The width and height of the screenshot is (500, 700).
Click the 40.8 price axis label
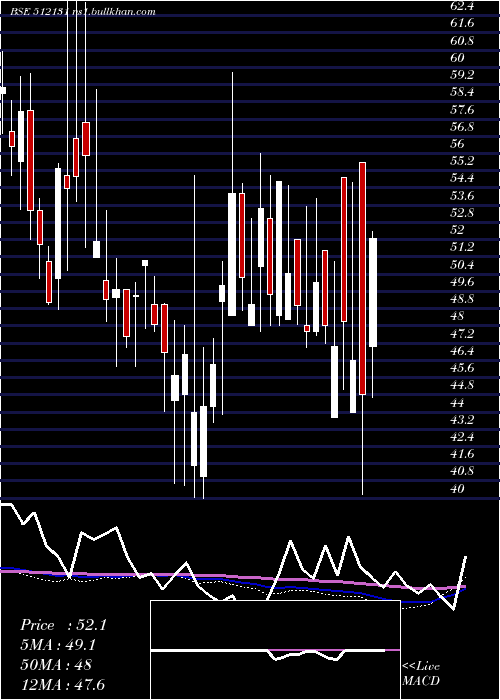(462, 471)
